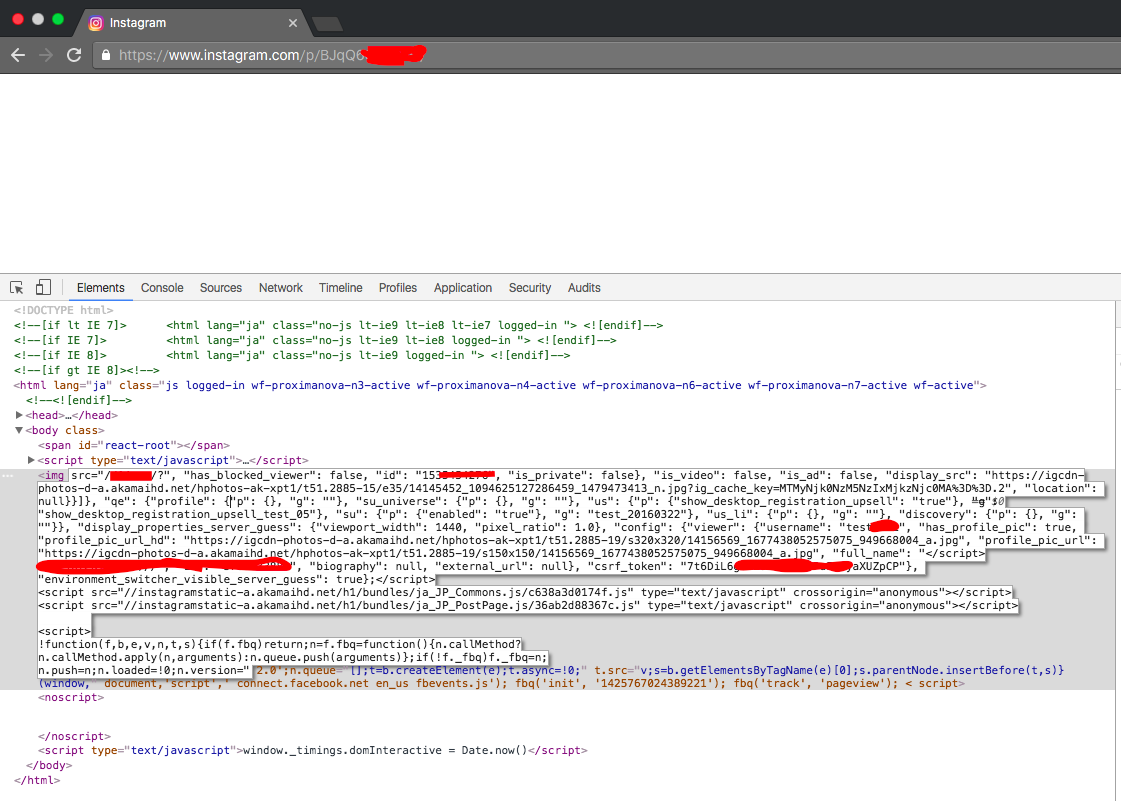This screenshot has width=1121, height=801.
Task: Select the <!DOCTYPE html> line
Action: pyautogui.click(x=63, y=310)
